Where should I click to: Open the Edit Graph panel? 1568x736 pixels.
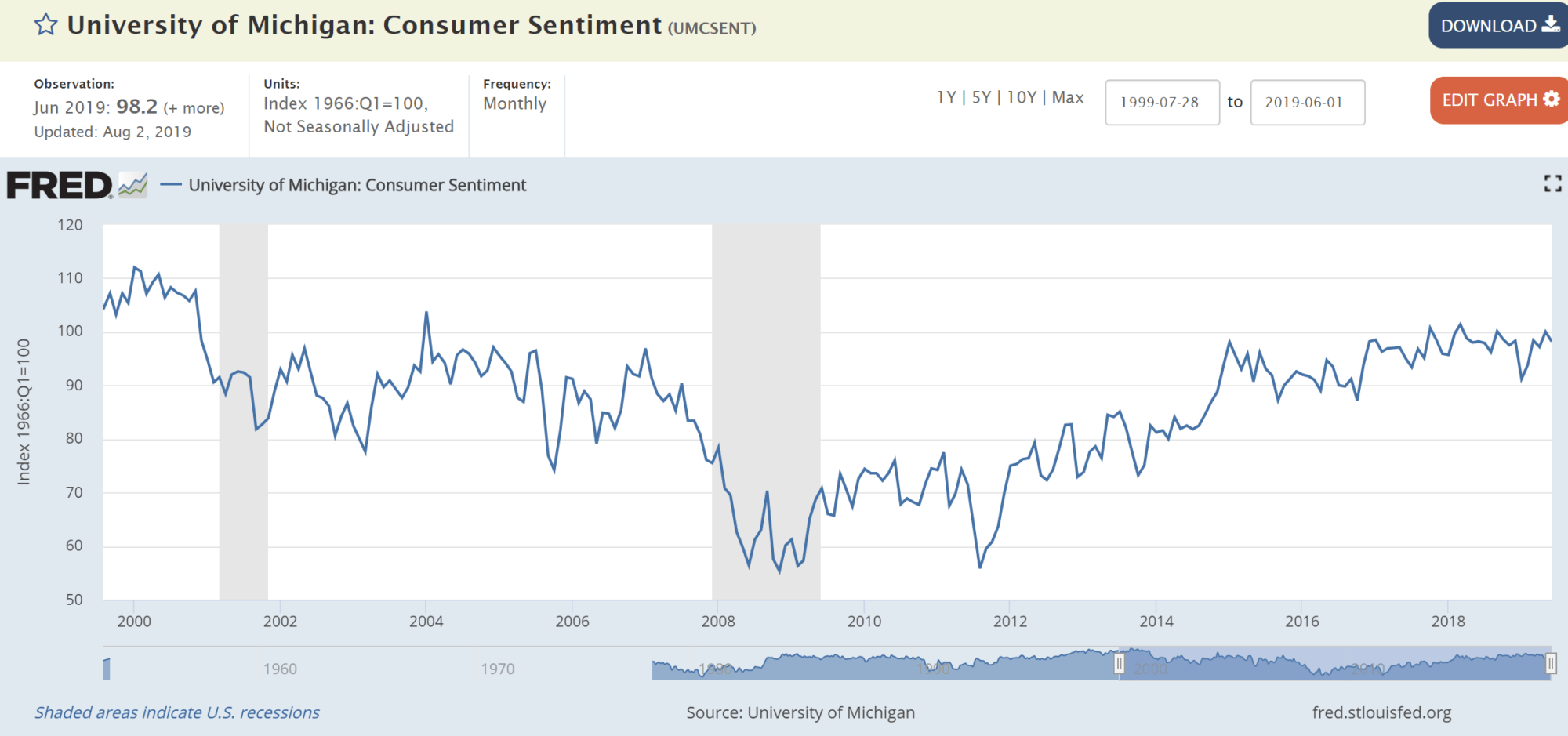coord(1499,100)
